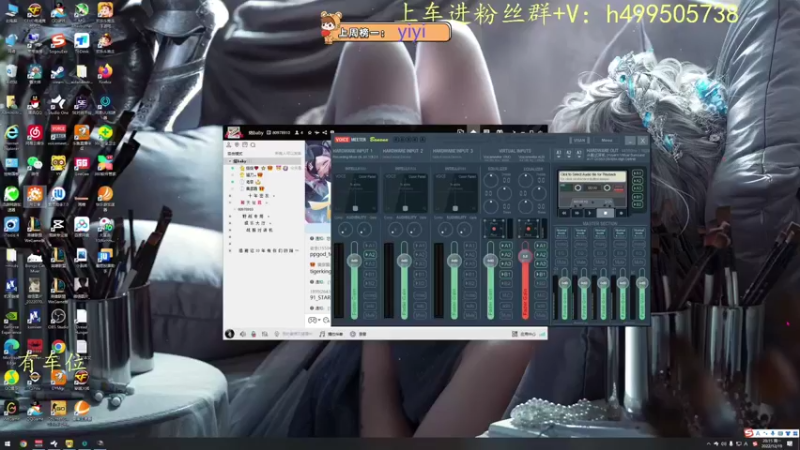The width and height of the screenshot is (800, 450).
Task: Open the app center icon in YY
Action: [514, 334]
